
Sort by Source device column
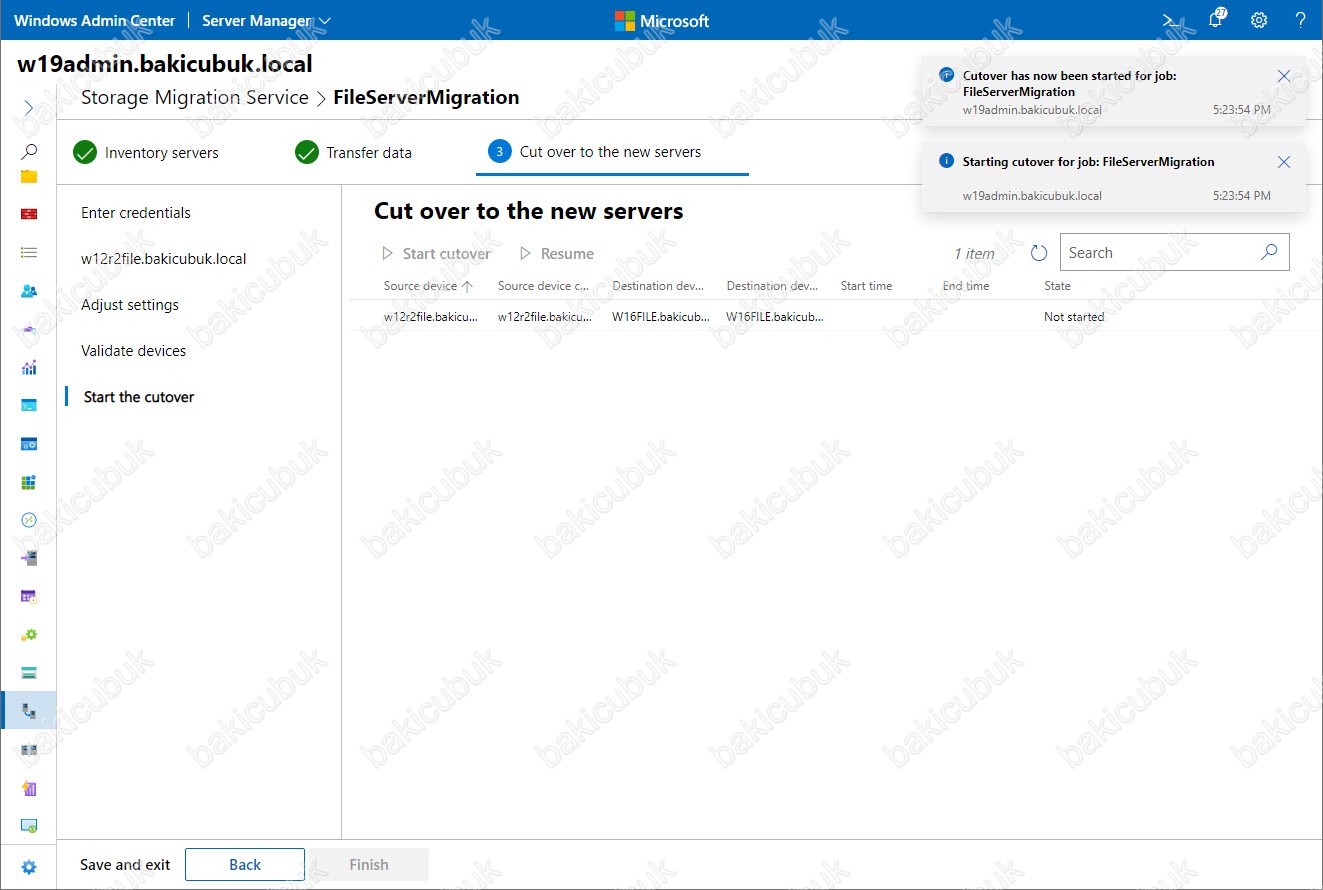tap(428, 286)
